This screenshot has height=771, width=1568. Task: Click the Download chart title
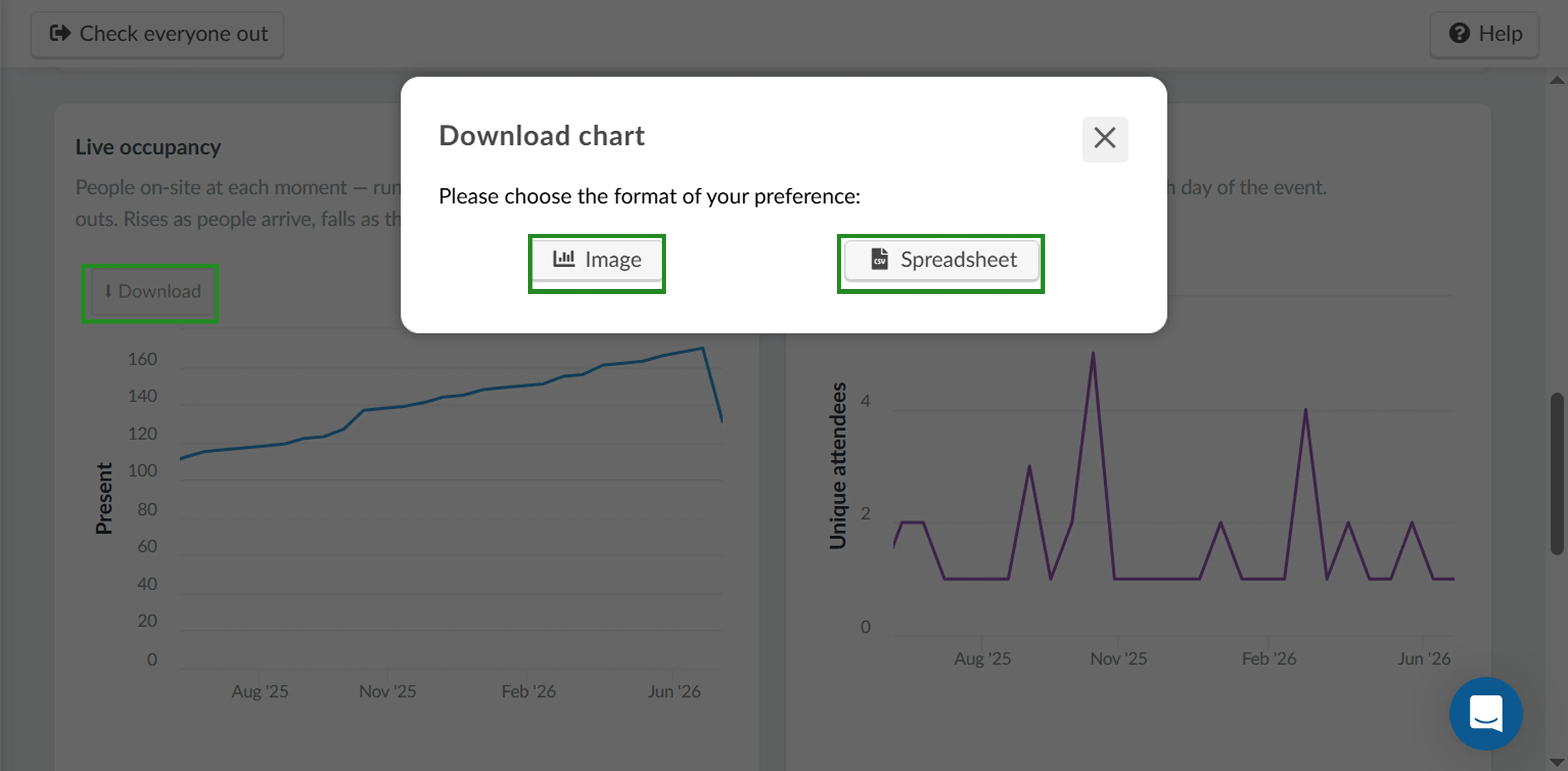pos(541,136)
